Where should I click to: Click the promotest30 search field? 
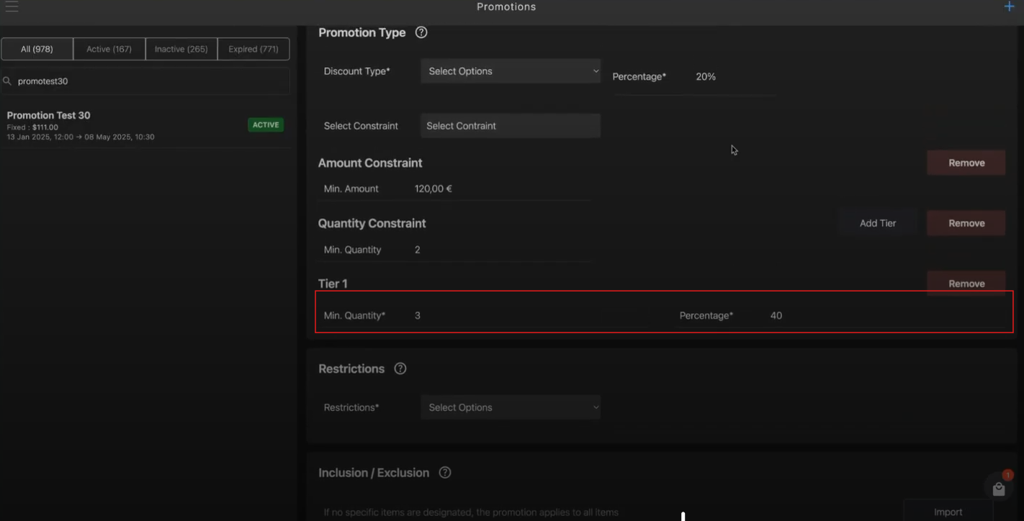tap(146, 81)
